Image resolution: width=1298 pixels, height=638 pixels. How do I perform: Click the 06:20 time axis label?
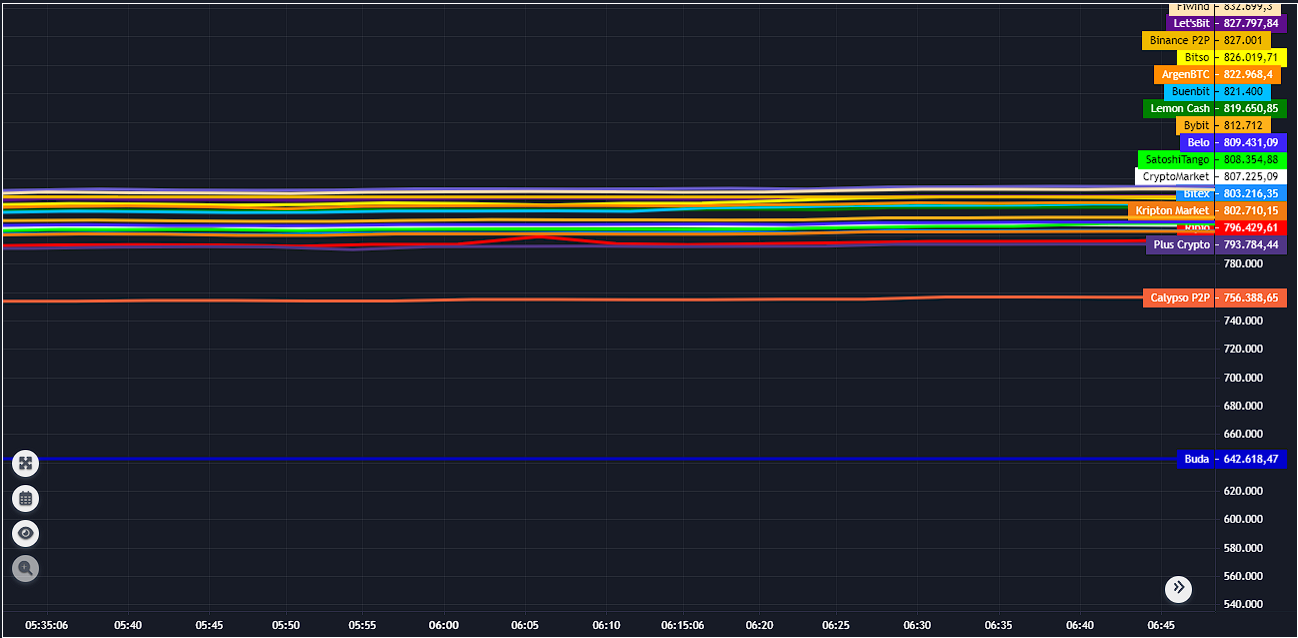[x=759, y=625]
